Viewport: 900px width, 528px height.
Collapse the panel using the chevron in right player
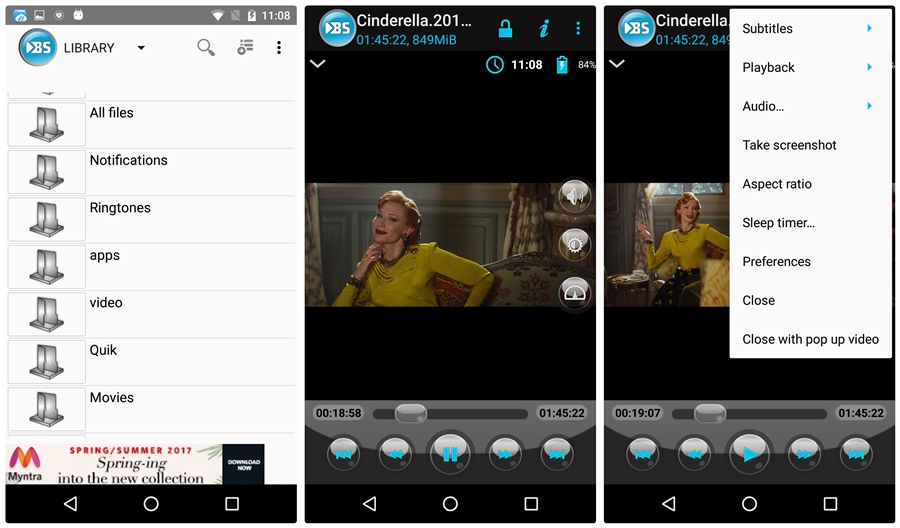pyautogui.click(x=617, y=63)
